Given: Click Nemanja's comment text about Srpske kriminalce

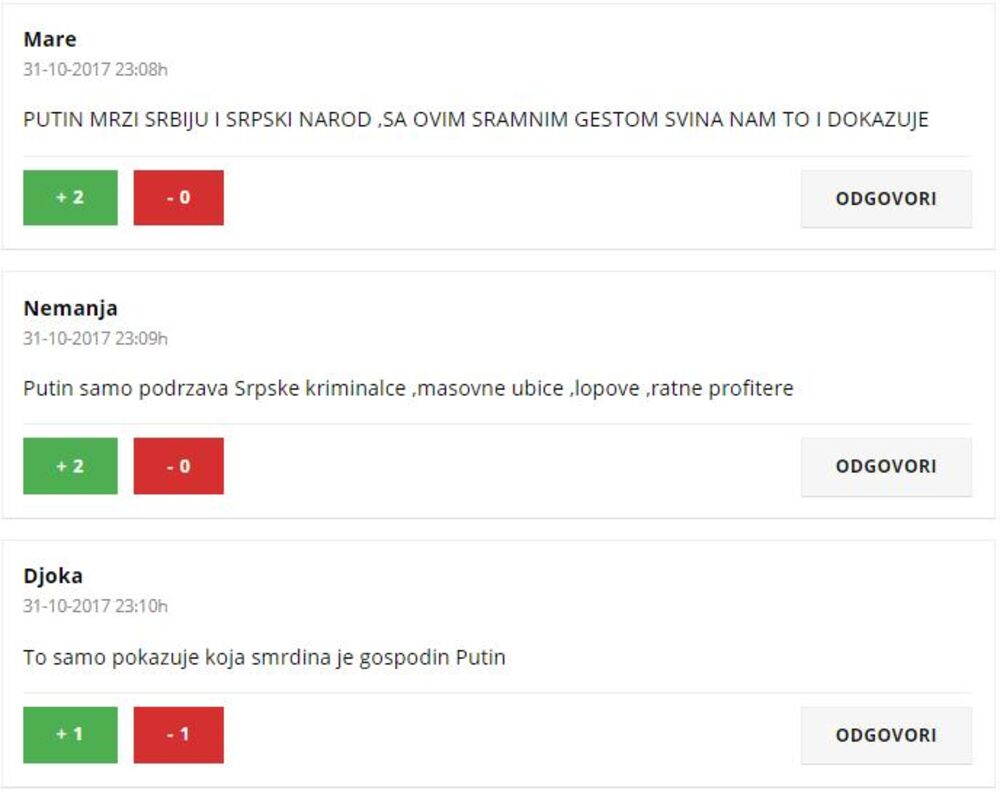Looking at the screenshot, I should (408, 388).
